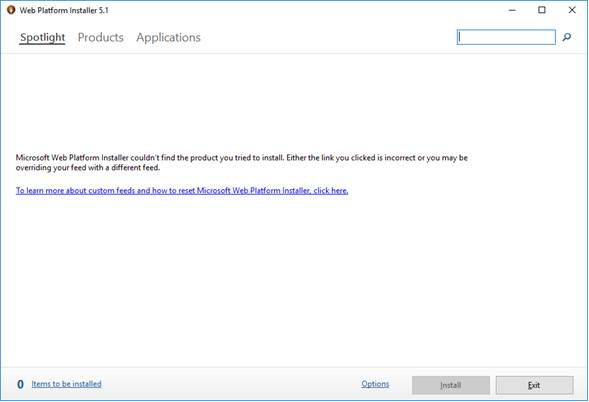Viewport: 589px width, 402px height.
Task: Switch to the Spotlight tab
Action: click(42, 38)
